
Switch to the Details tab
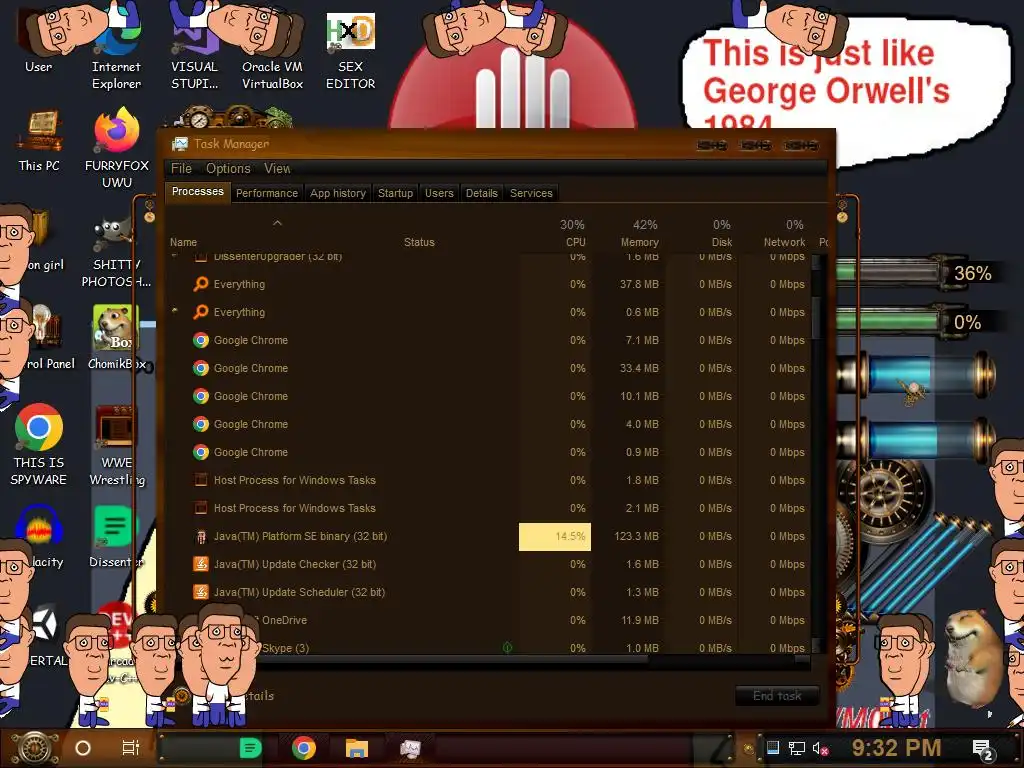click(481, 193)
